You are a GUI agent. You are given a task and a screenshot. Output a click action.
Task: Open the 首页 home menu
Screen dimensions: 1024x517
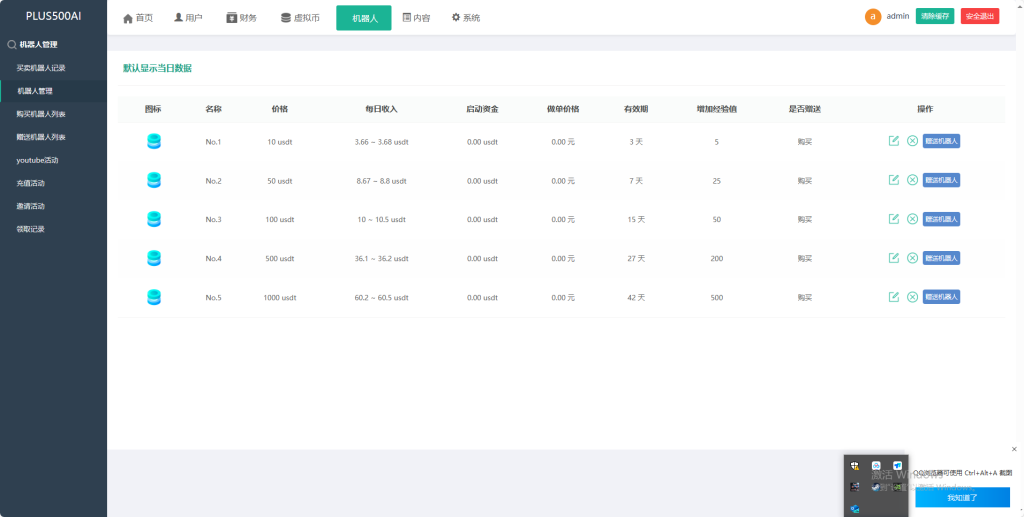pyautogui.click(x=138, y=18)
